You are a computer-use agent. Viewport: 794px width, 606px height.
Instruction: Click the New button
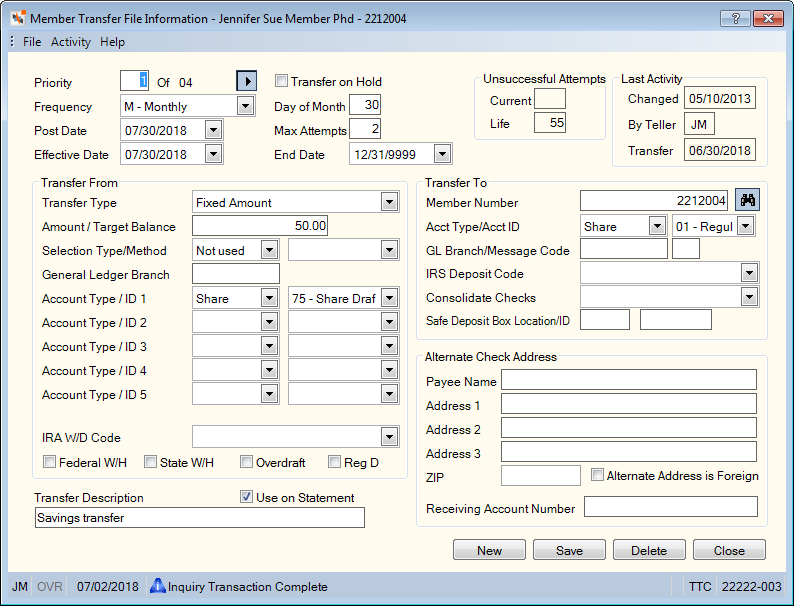pos(489,550)
